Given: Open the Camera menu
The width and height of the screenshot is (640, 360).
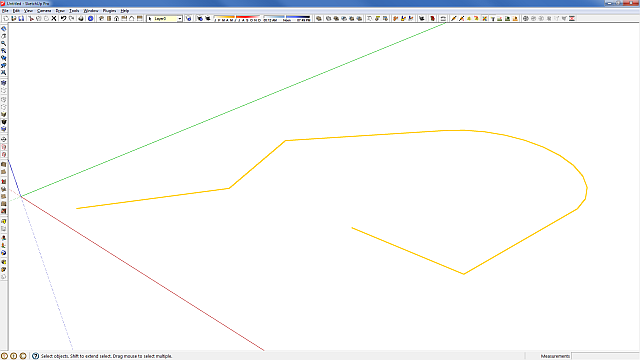Looking at the screenshot, I should click(44, 11).
